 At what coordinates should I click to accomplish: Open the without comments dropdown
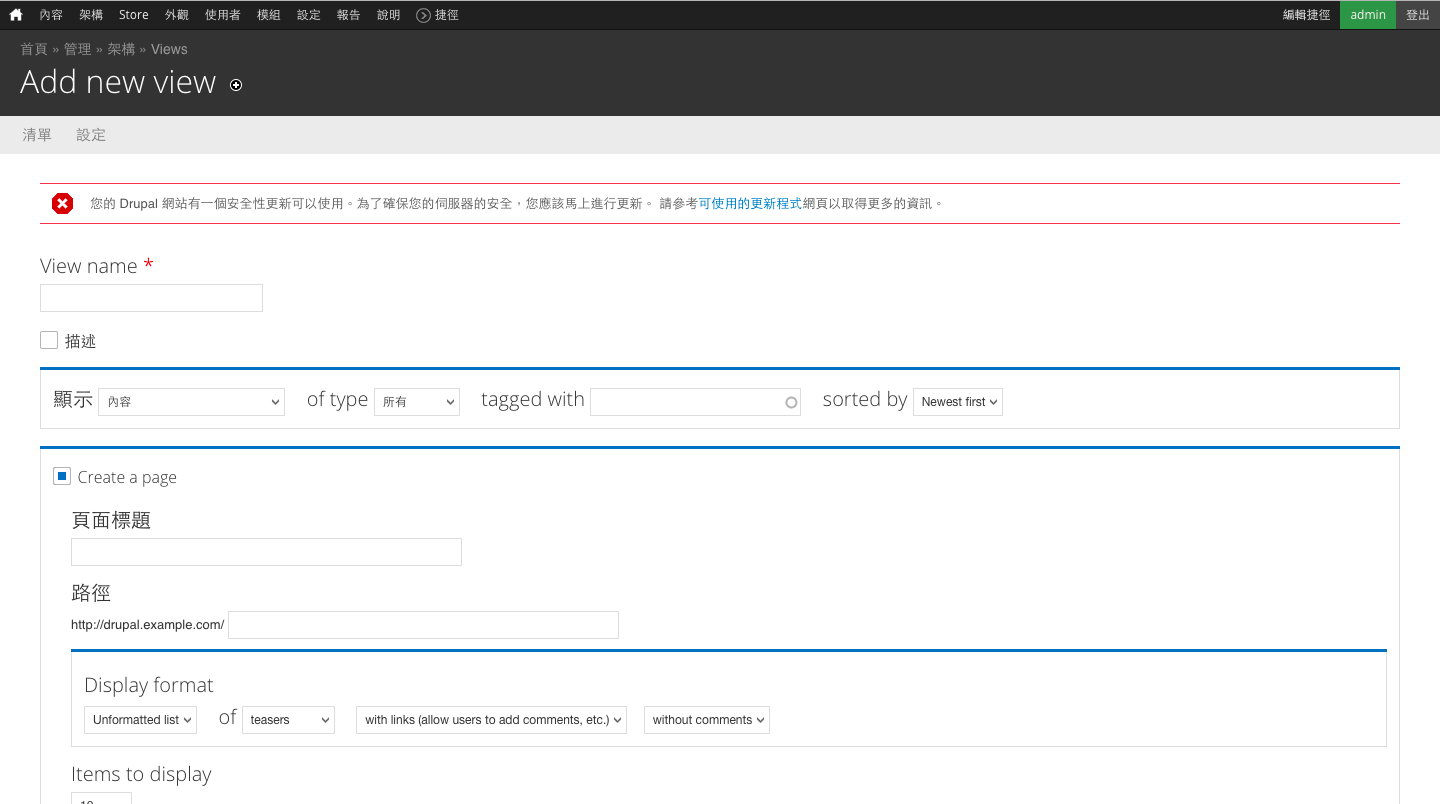pyautogui.click(x=707, y=720)
